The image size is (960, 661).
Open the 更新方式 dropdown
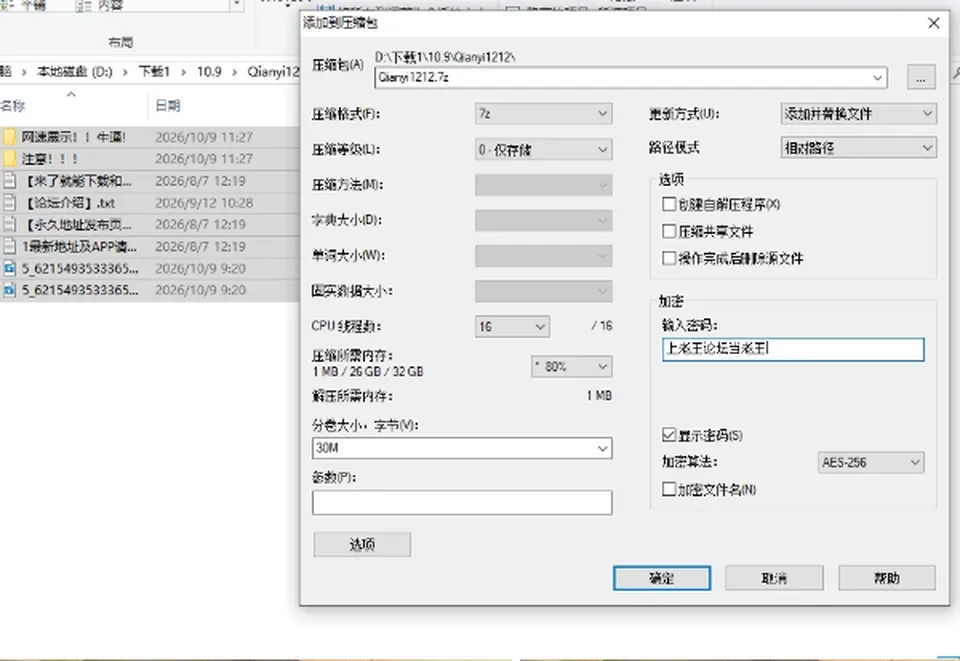[858, 113]
